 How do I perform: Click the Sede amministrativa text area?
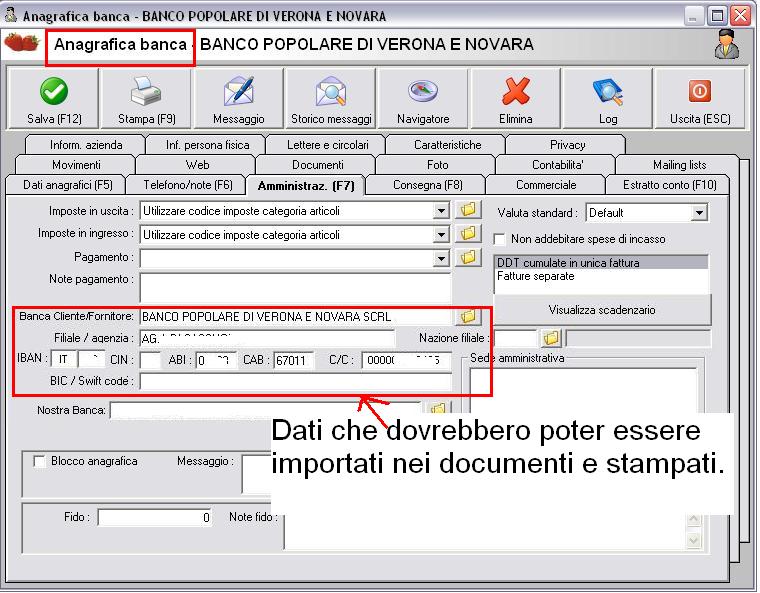coord(584,391)
